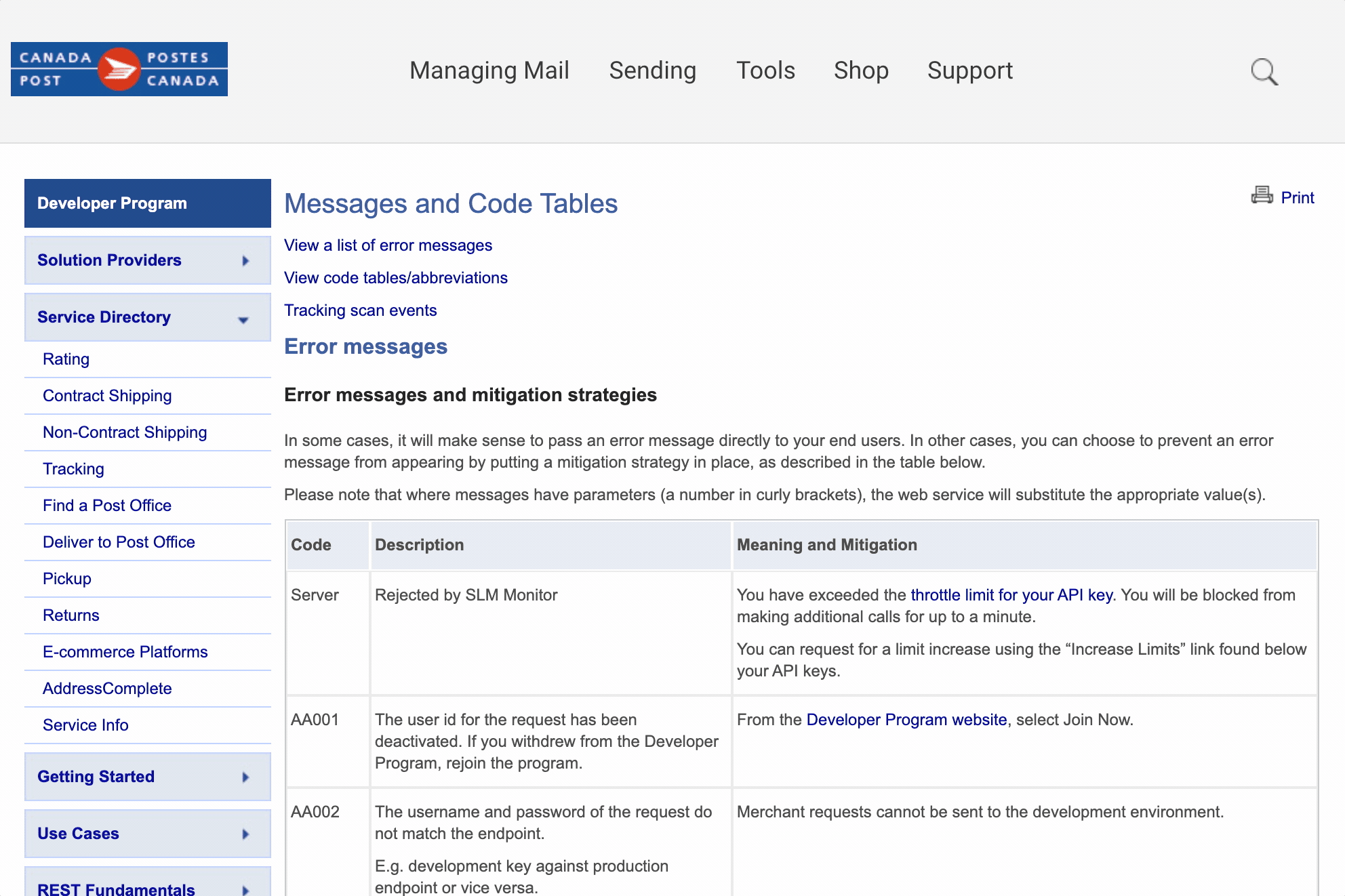Open Service Info in sidebar
This screenshot has height=896, width=1345.
[x=85, y=725]
